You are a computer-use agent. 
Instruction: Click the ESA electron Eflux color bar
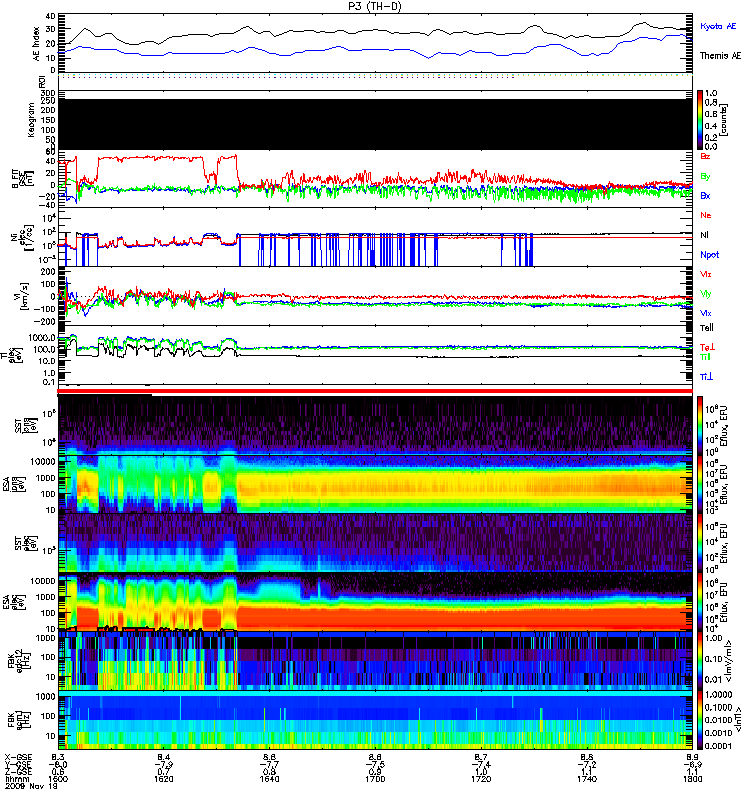click(700, 601)
